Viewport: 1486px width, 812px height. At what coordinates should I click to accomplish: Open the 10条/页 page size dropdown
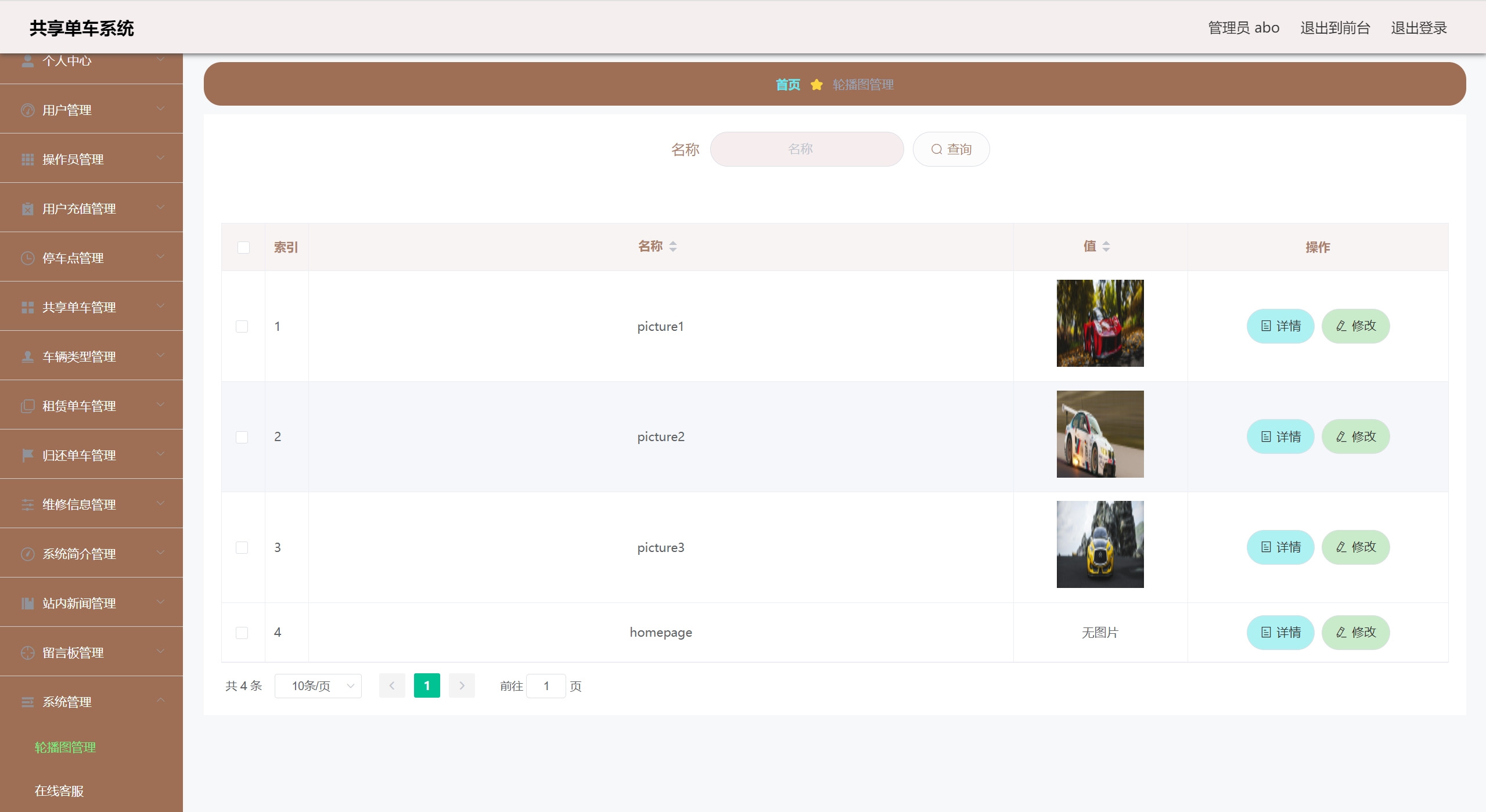click(x=318, y=686)
